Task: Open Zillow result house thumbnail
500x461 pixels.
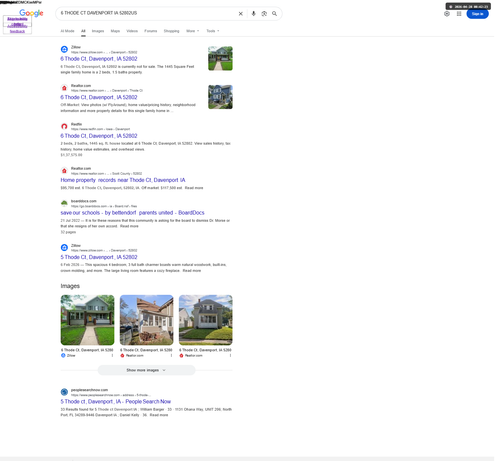Action: point(220,58)
